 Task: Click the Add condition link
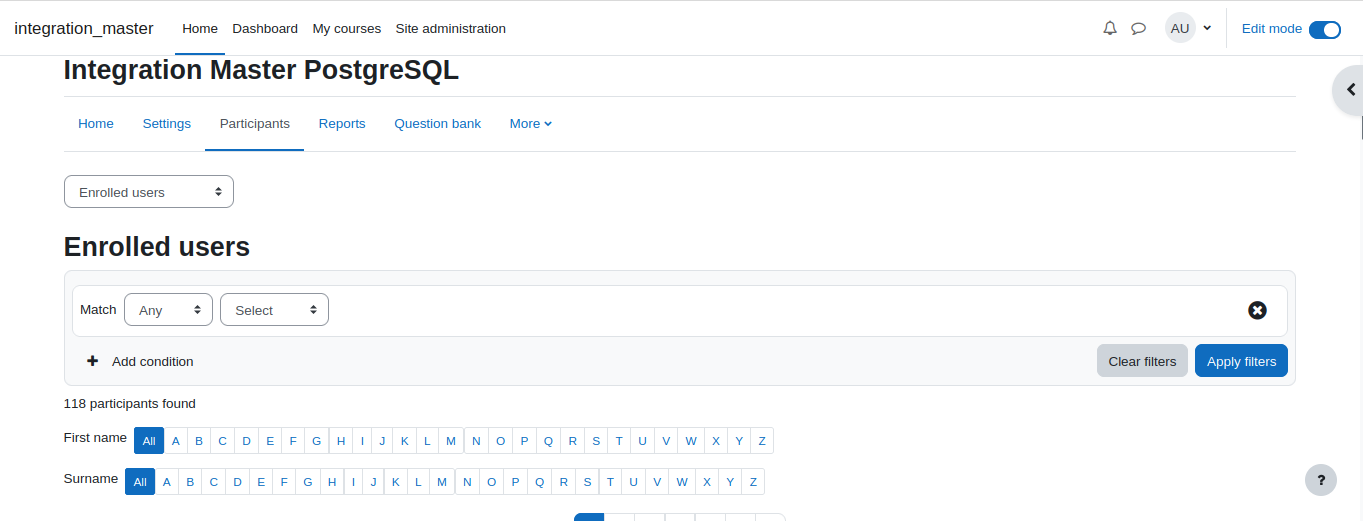coord(153,361)
